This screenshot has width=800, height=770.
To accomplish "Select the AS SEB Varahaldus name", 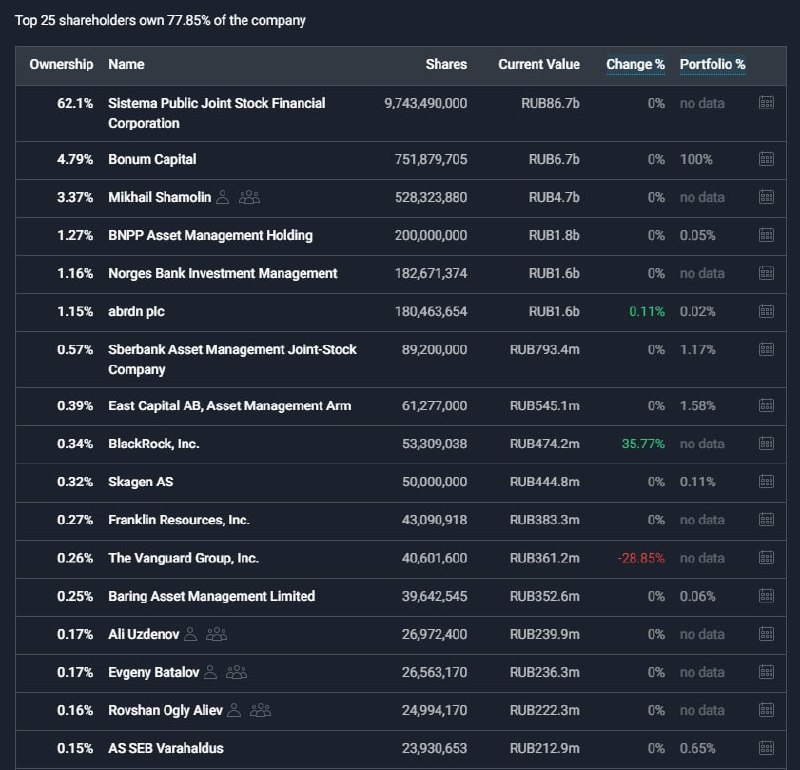I will point(166,748).
